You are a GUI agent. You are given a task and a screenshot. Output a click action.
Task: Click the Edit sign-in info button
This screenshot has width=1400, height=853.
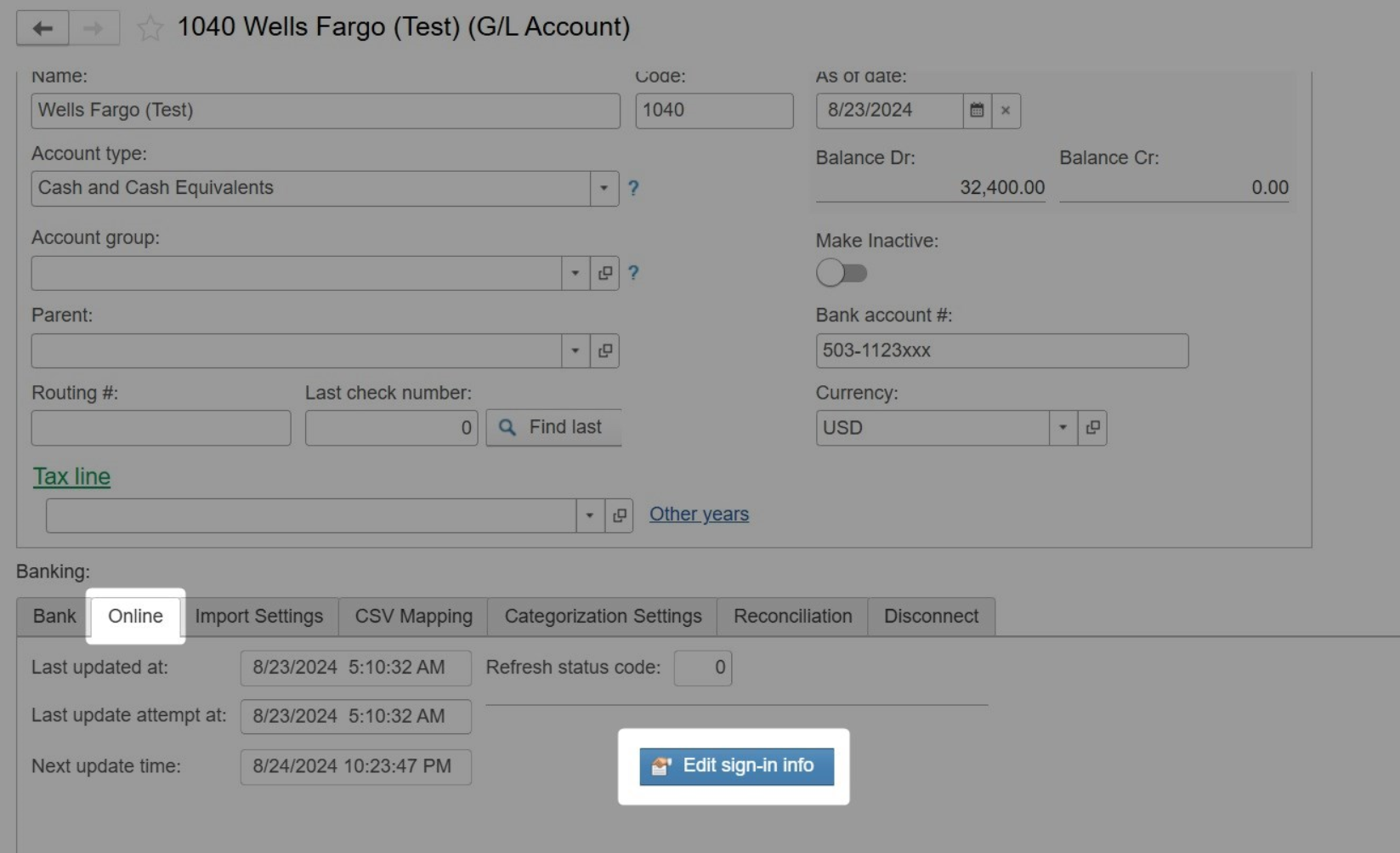click(736, 766)
